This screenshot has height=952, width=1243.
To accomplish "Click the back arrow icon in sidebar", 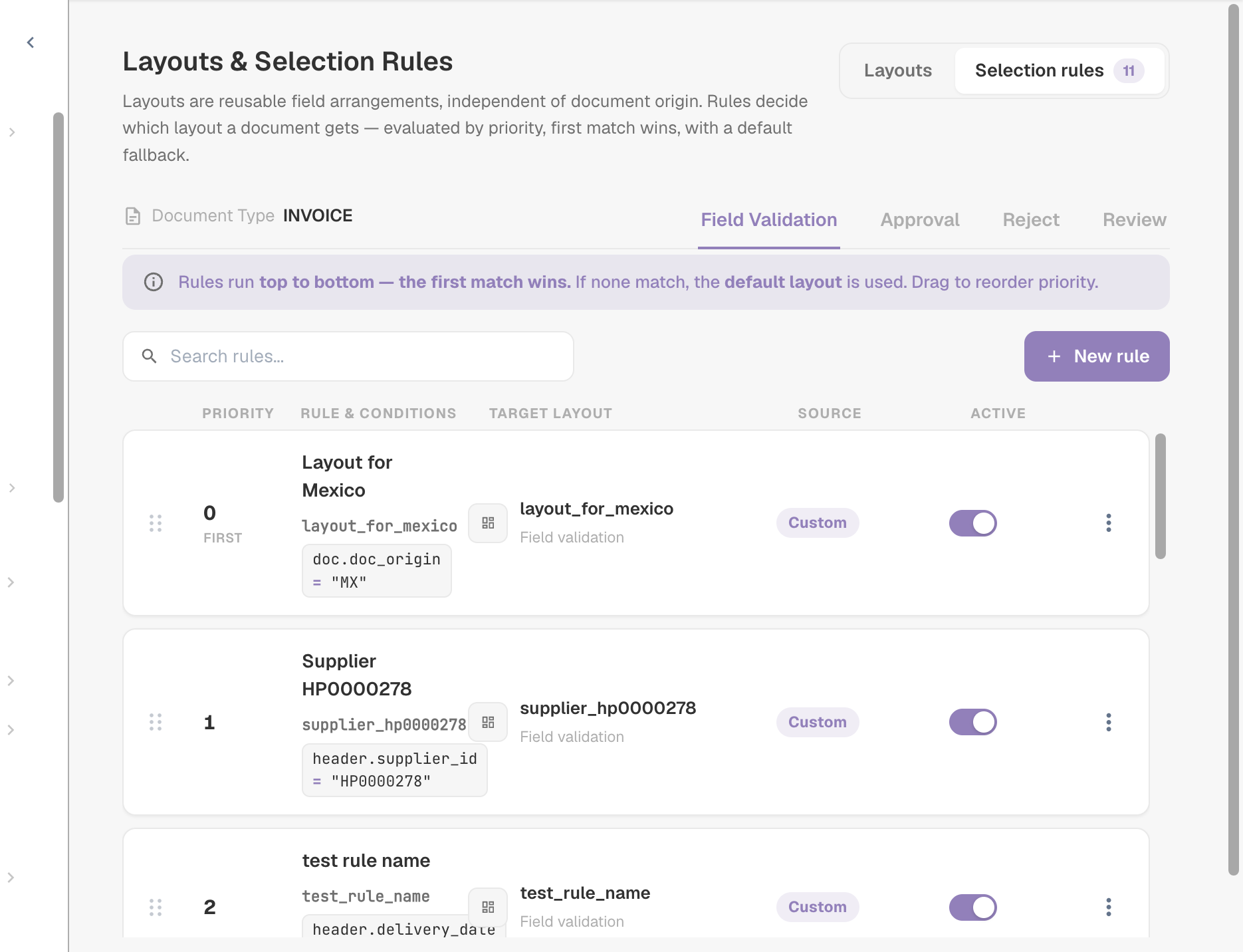I will pyautogui.click(x=31, y=43).
